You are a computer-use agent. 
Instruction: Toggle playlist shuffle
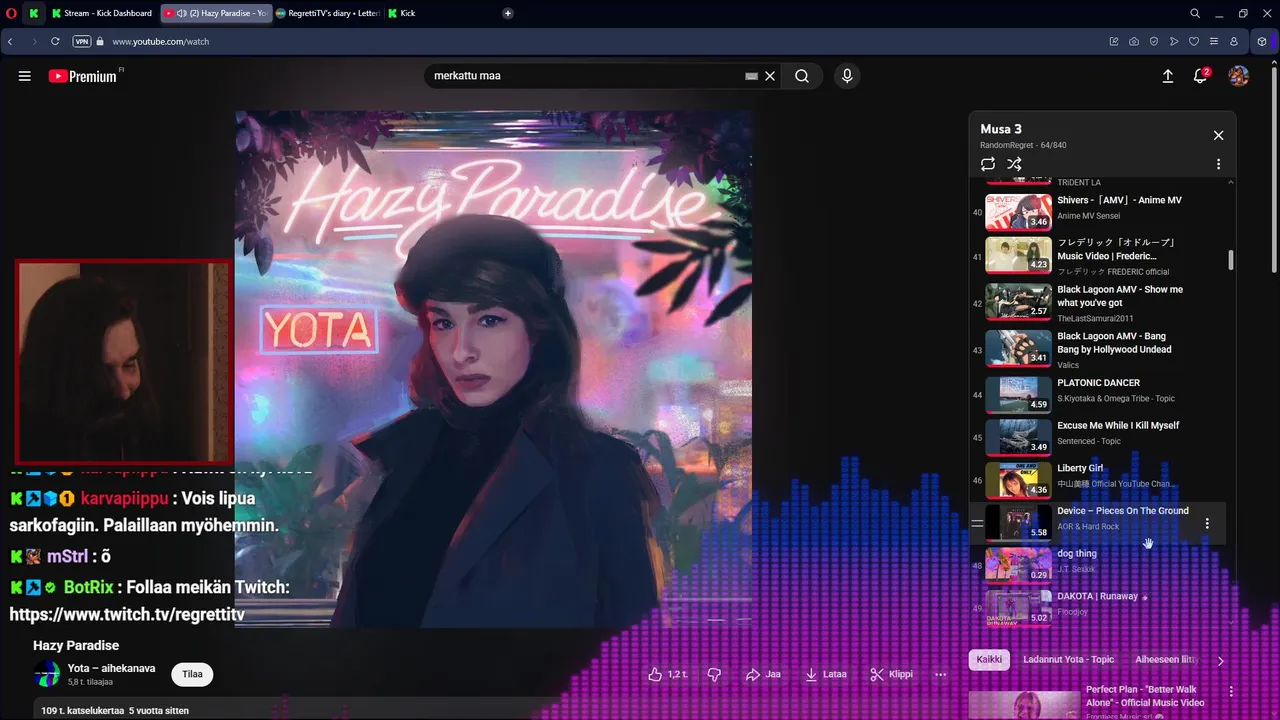(x=1014, y=164)
